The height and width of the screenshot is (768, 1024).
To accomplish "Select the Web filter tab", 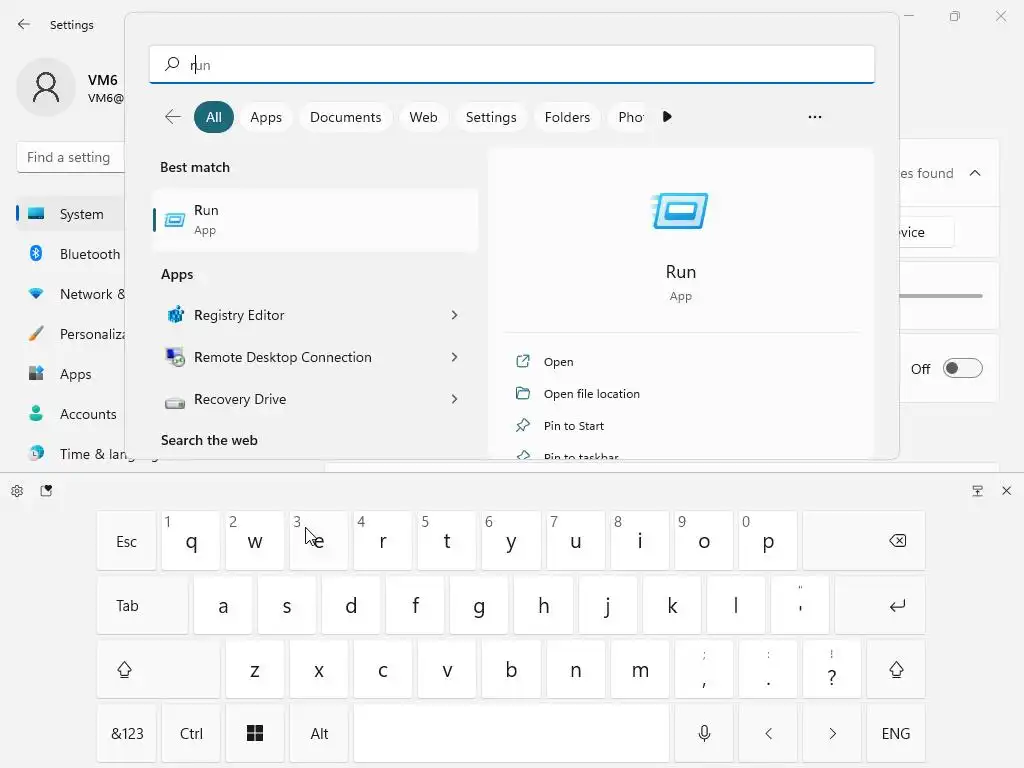I will [x=423, y=117].
